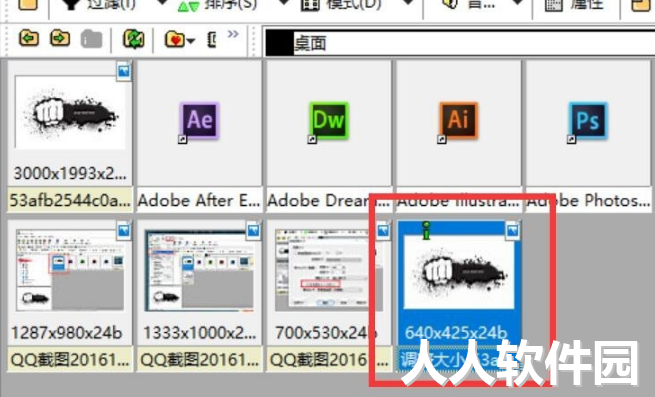655x397 pixels.
Task: Expand the favorites folder dropdown arrow
Action: tap(191, 41)
